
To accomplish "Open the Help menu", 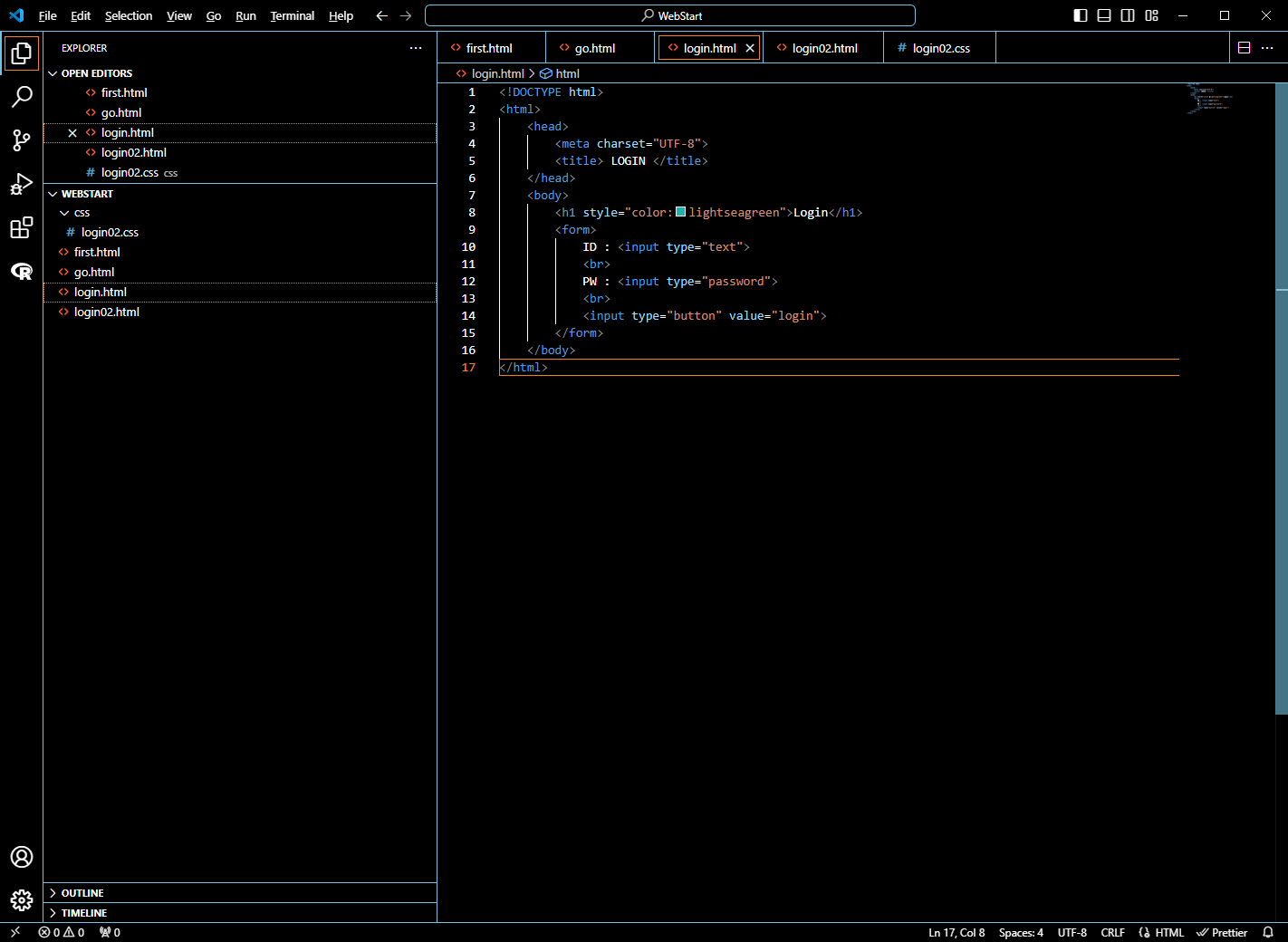I will (x=341, y=15).
